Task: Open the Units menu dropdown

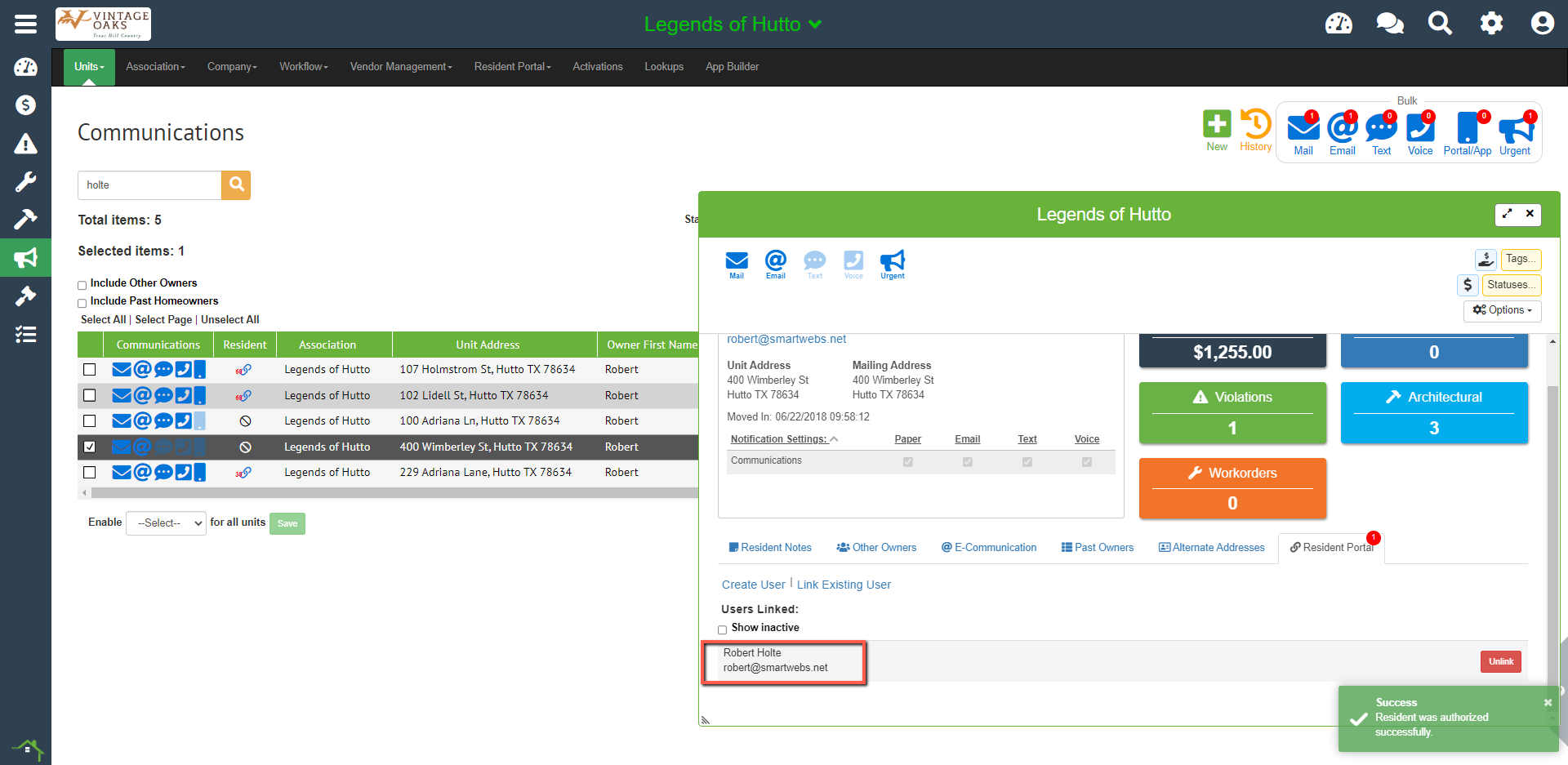Action: coord(89,67)
